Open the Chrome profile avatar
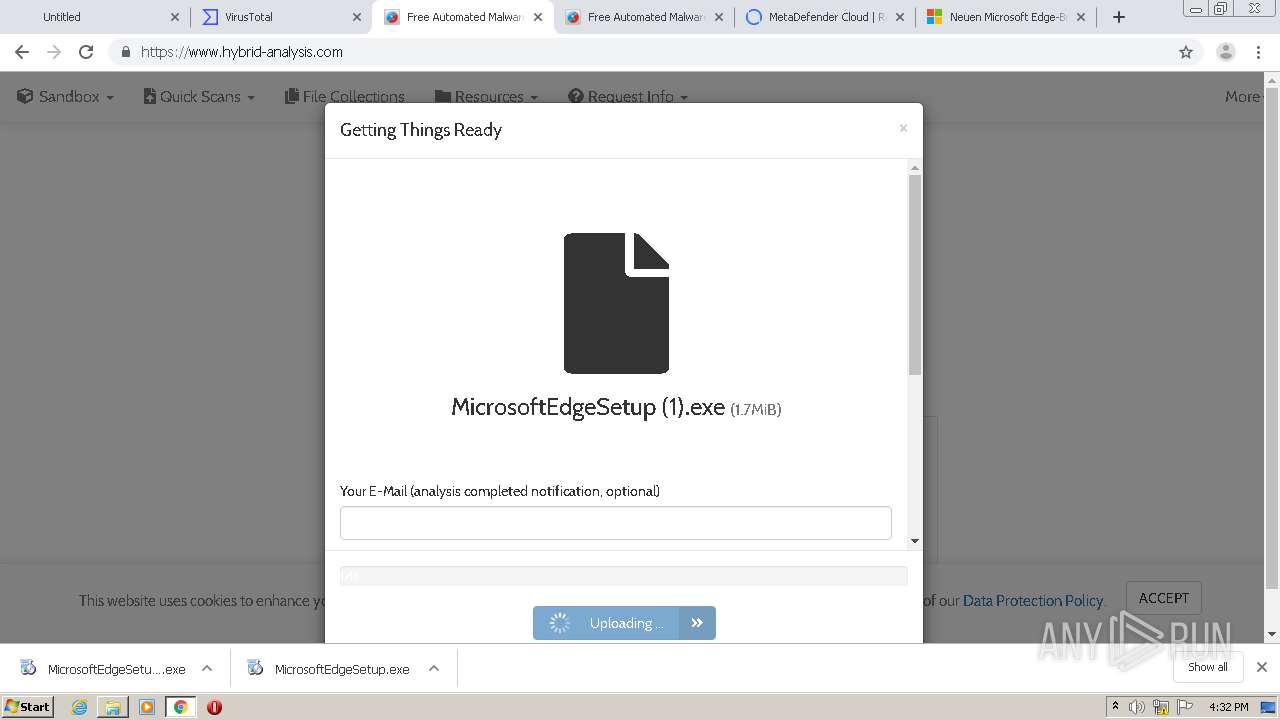 [x=1226, y=52]
